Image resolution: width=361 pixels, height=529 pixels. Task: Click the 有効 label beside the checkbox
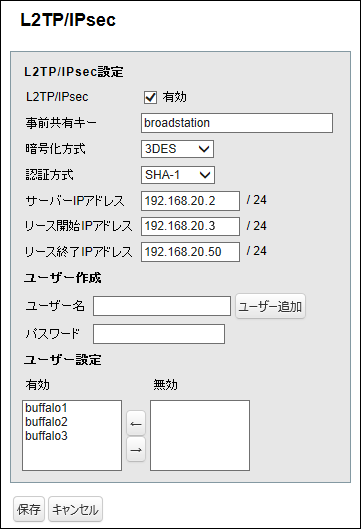(x=174, y=97)
